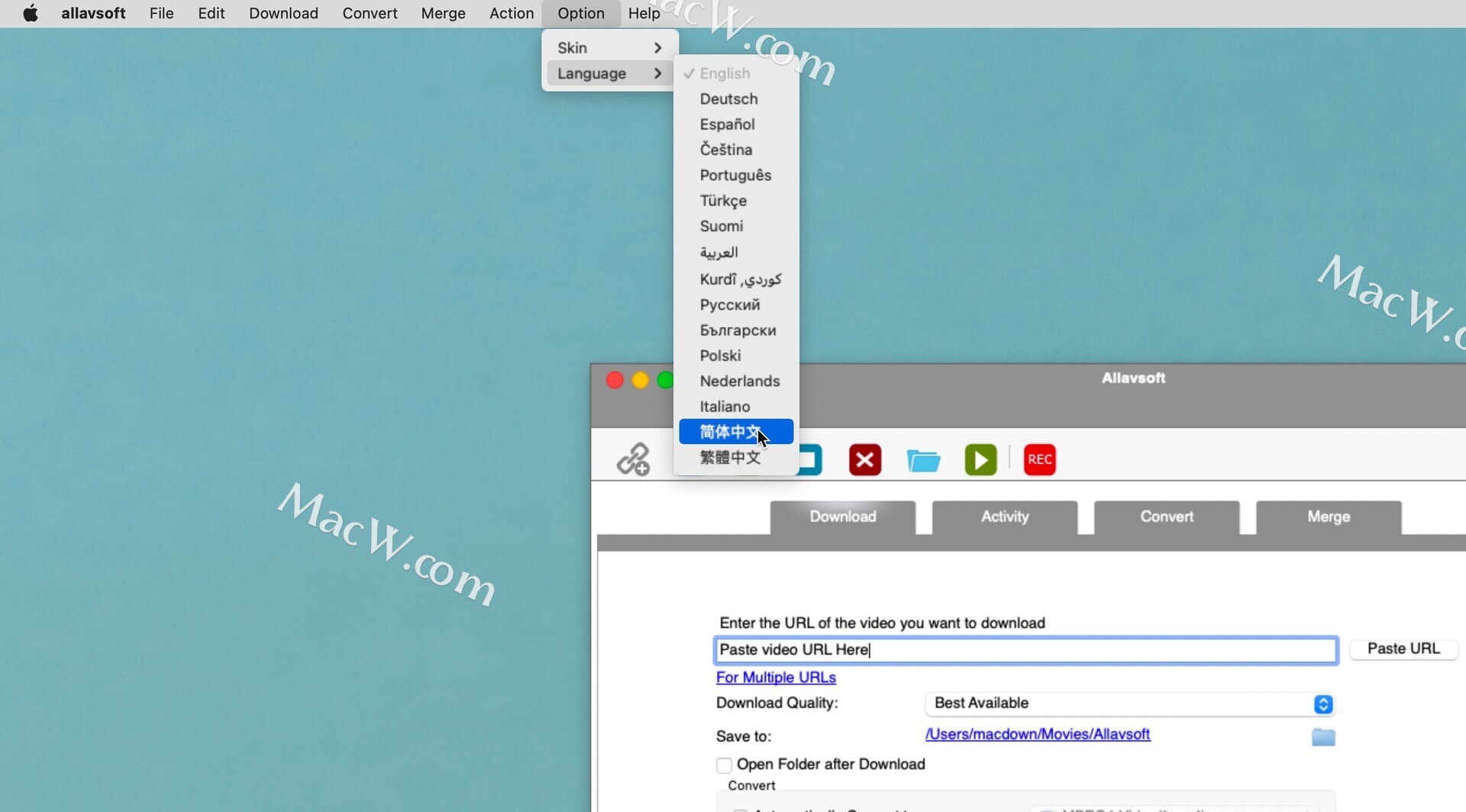The height and width of the screenshot is (812, 1466).
Task: Select checked English language
Action: 736,73
